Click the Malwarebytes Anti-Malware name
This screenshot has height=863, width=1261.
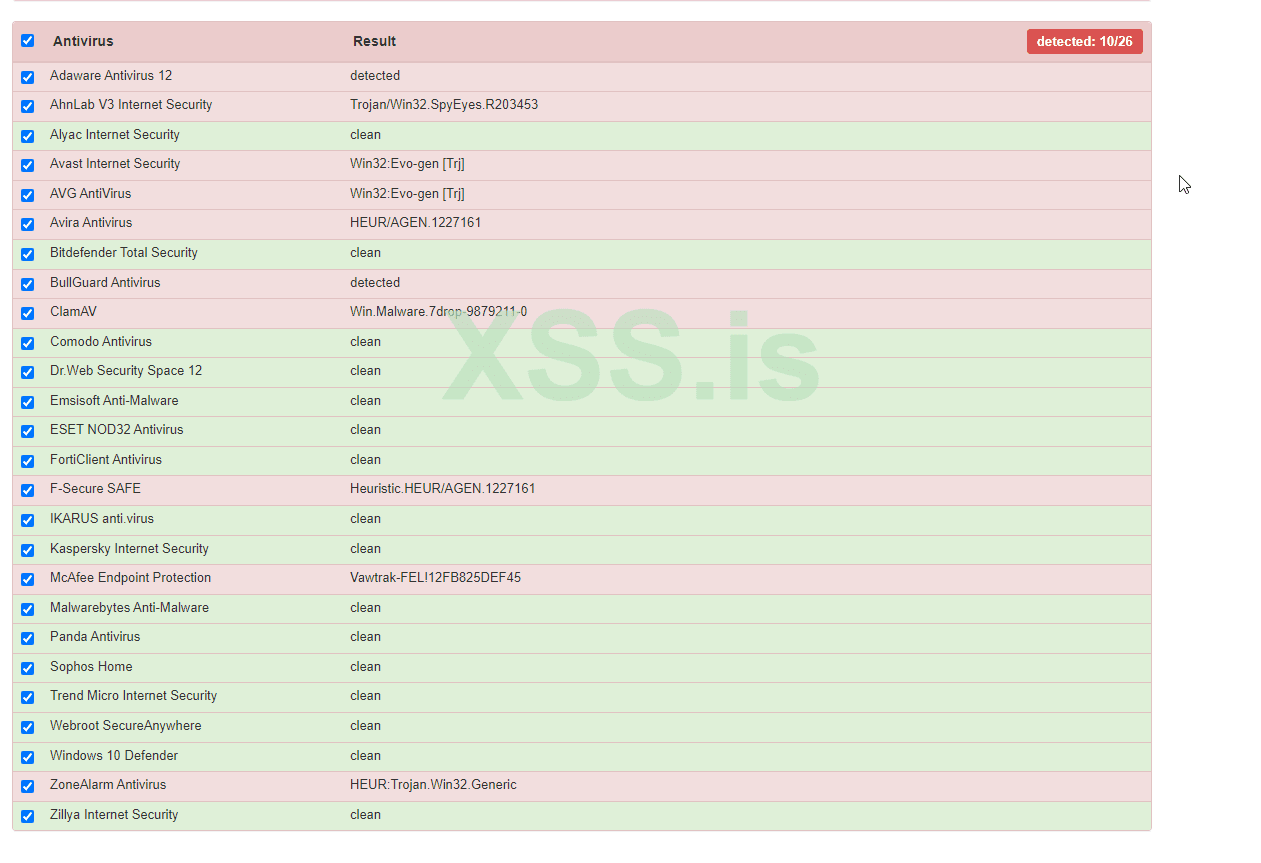129,608
